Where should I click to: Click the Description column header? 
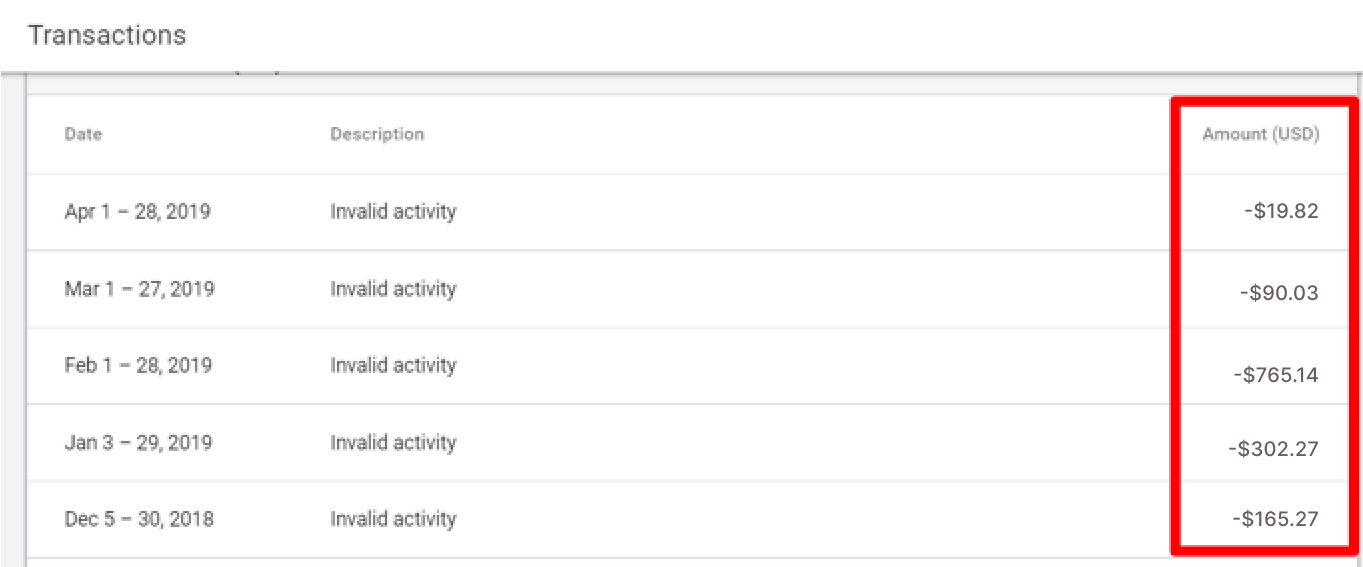coord(377,134)
